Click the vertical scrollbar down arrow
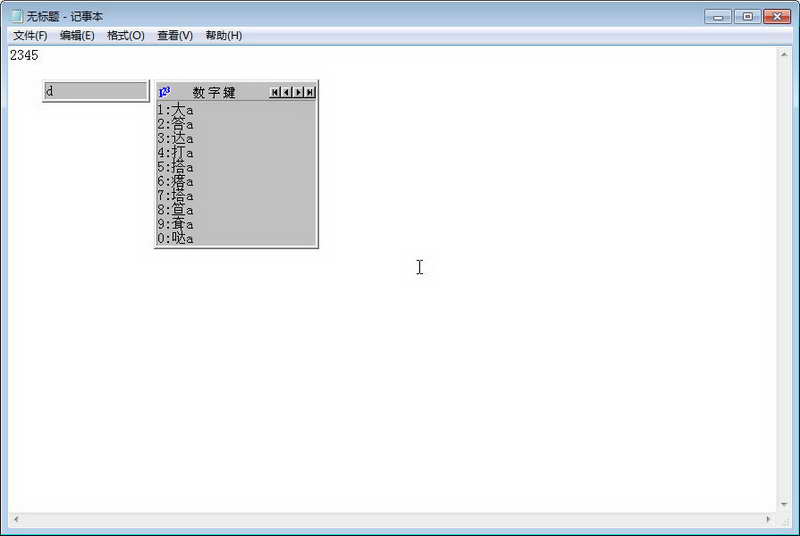The width and height of the screenshot is (800, 536). pos(784,504)
